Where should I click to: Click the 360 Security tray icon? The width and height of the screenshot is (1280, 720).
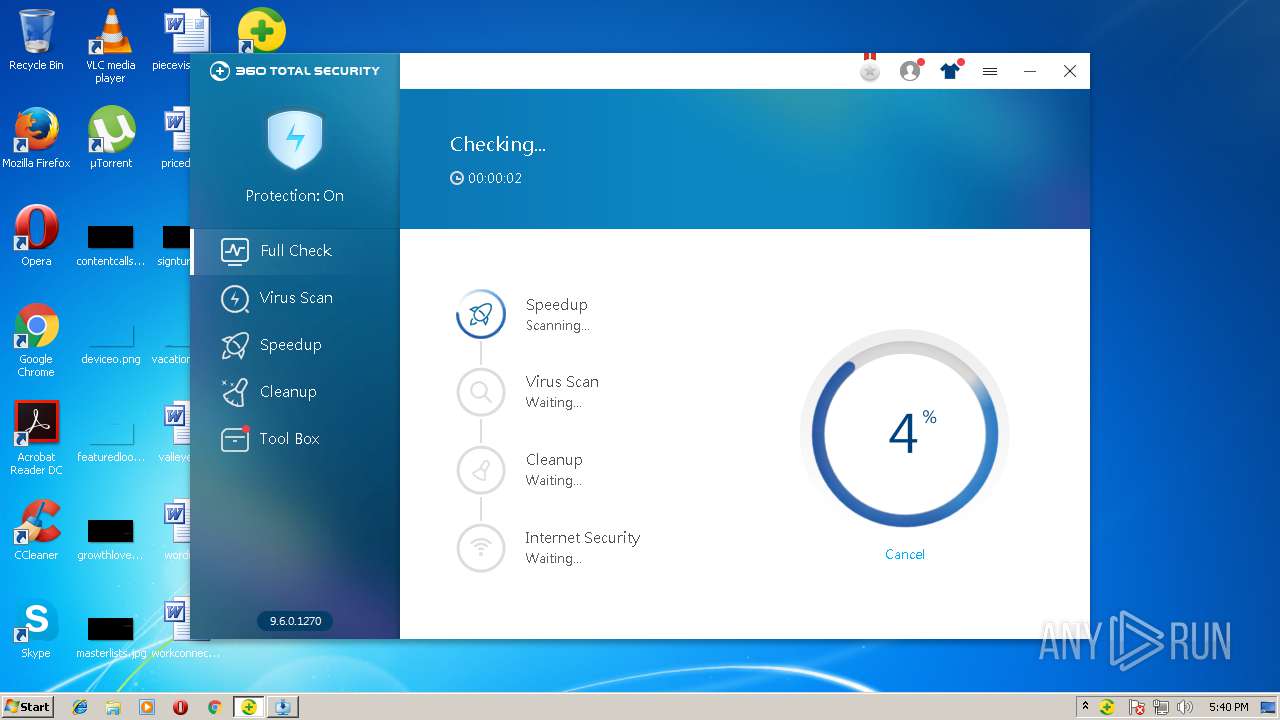coord(1107,707)
